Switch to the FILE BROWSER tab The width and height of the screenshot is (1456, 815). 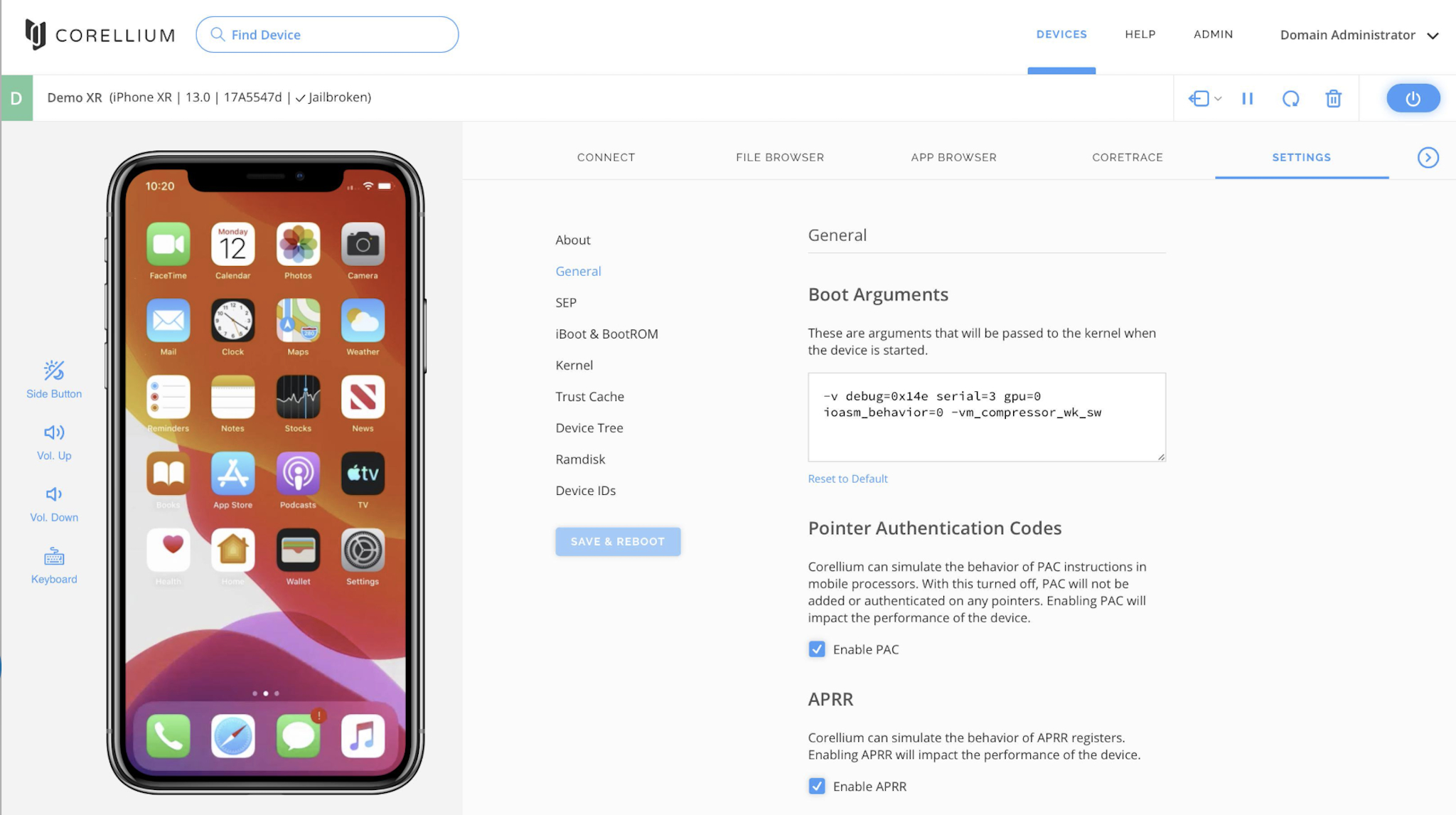pos(779,157)
